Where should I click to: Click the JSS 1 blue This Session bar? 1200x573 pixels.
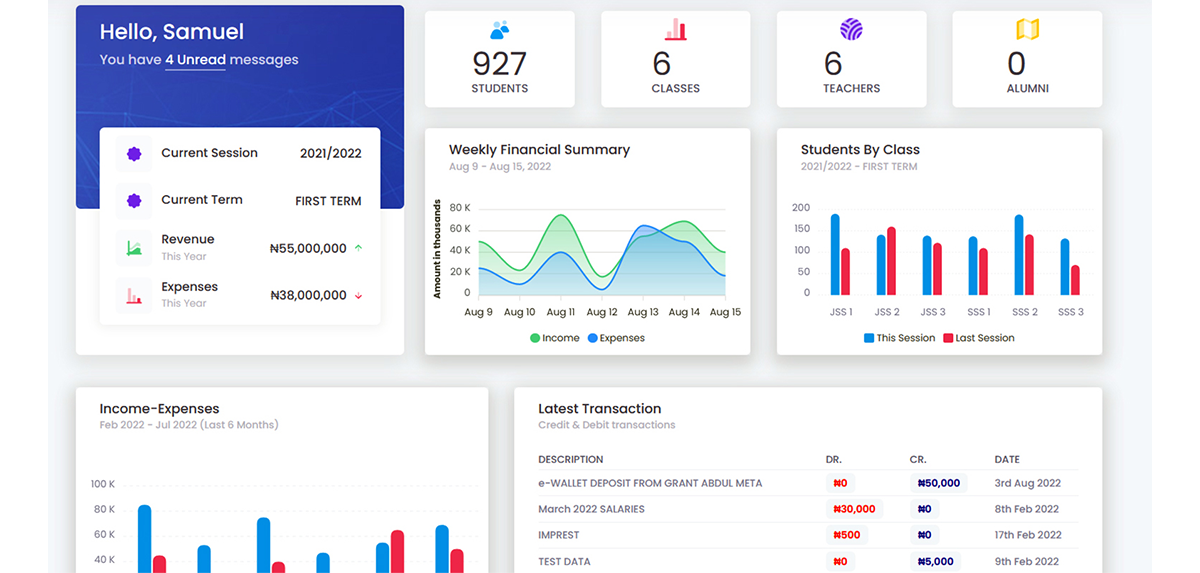835,254
